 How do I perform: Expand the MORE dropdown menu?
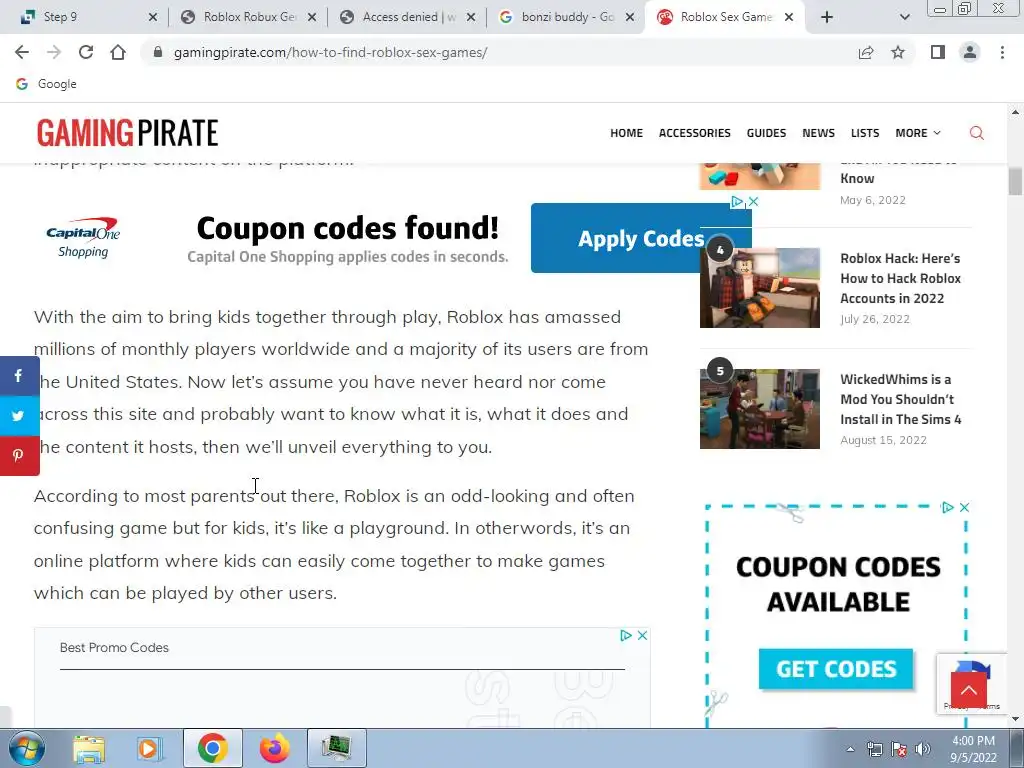pos(918,133)
